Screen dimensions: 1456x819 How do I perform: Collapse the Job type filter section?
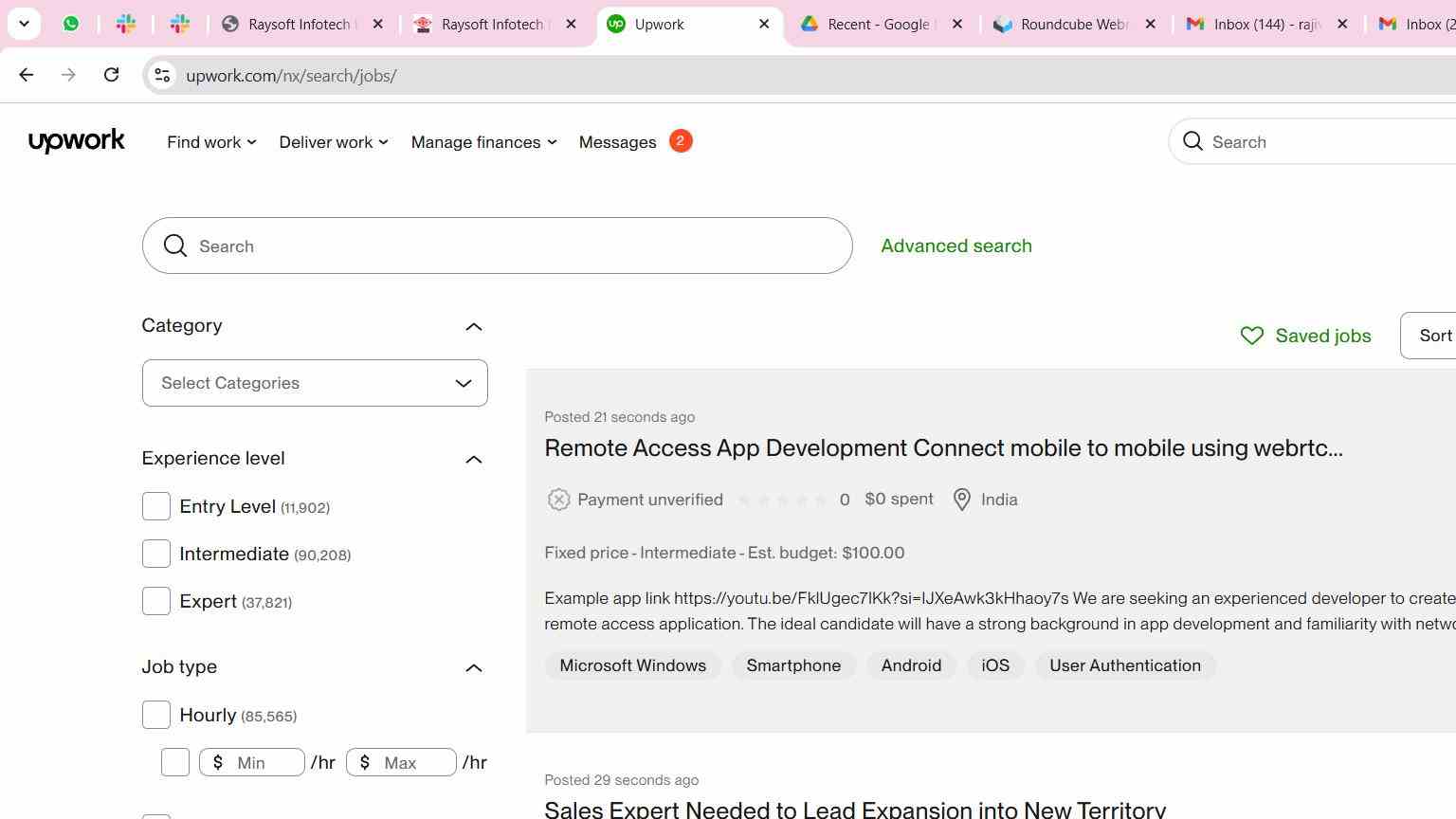click(x=474, y=668)
